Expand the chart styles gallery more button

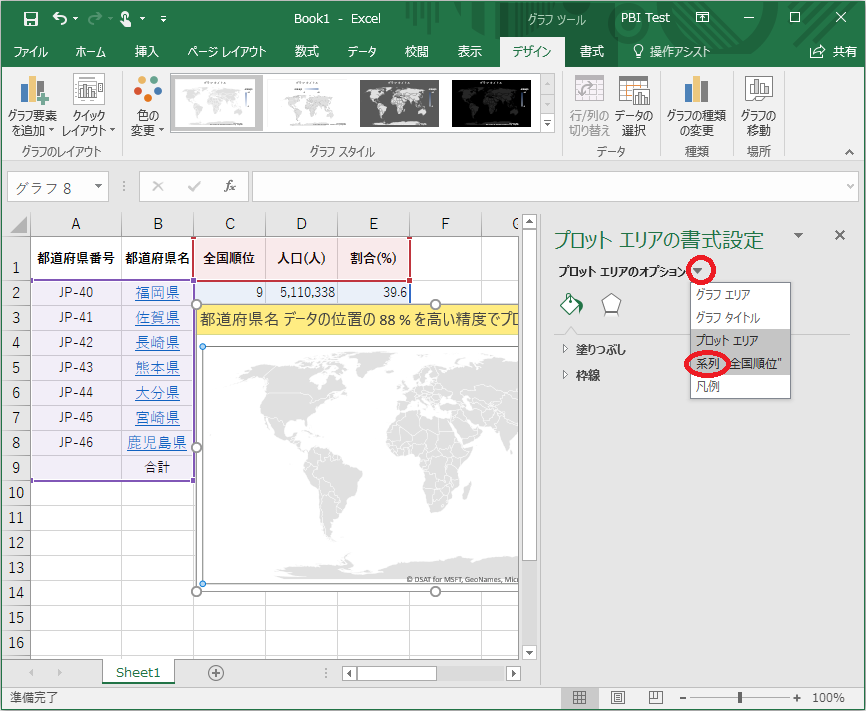pos(547,123)
